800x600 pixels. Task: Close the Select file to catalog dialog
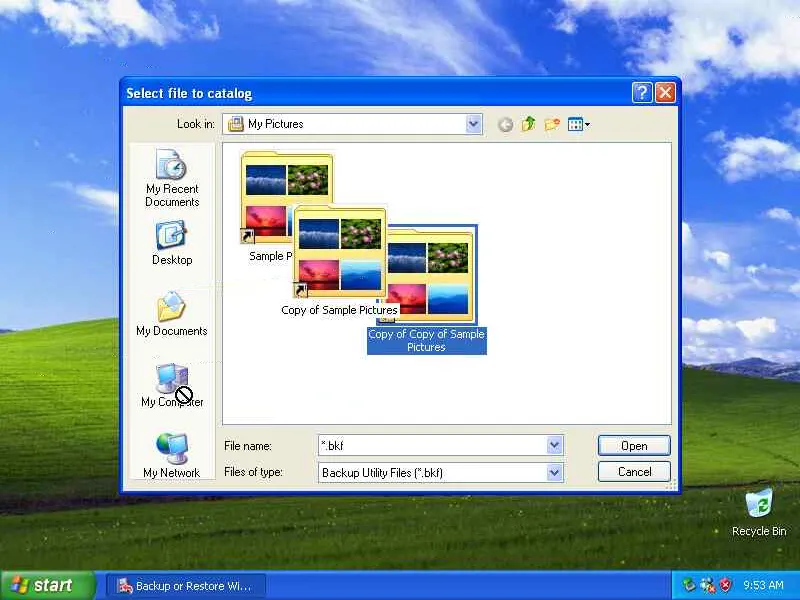(665, 93)
